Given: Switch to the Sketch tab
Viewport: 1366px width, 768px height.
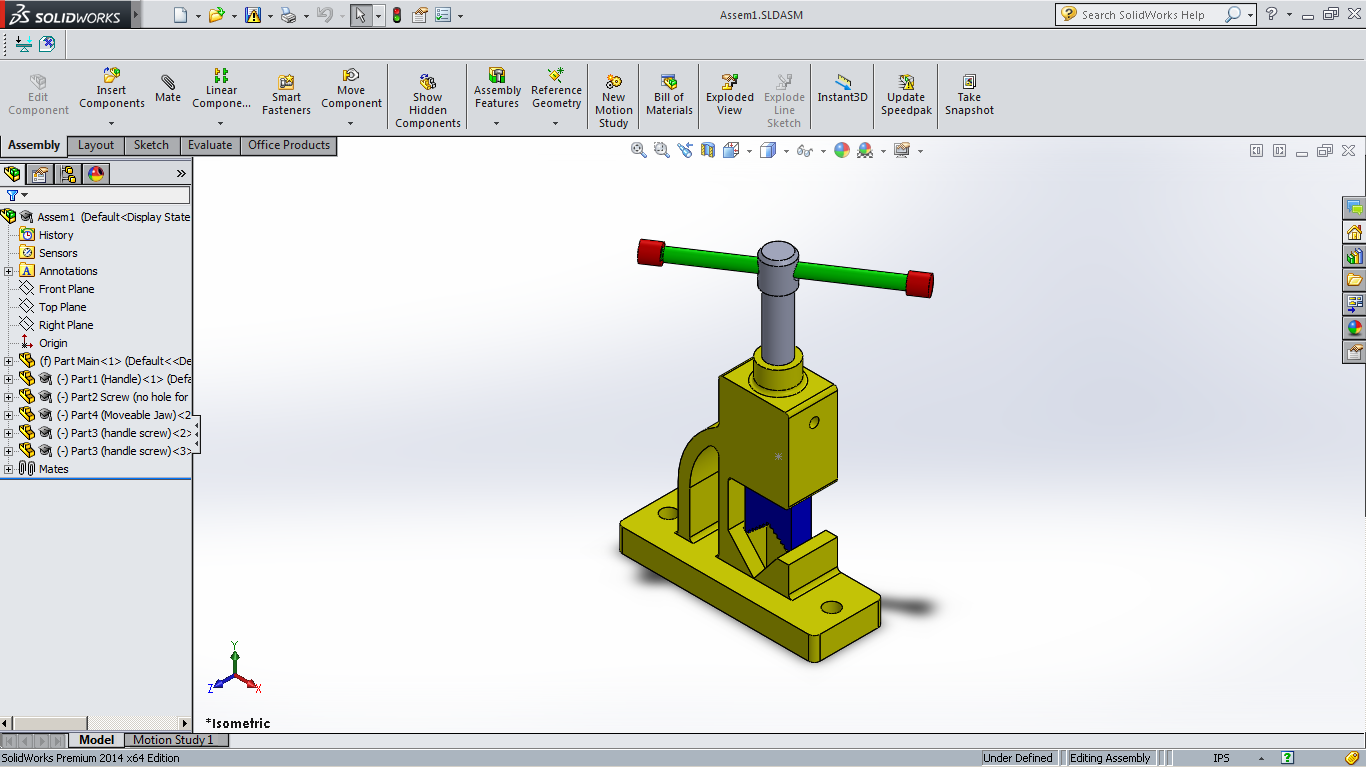Looking at the screenshot, I should [x=152, y=145].
